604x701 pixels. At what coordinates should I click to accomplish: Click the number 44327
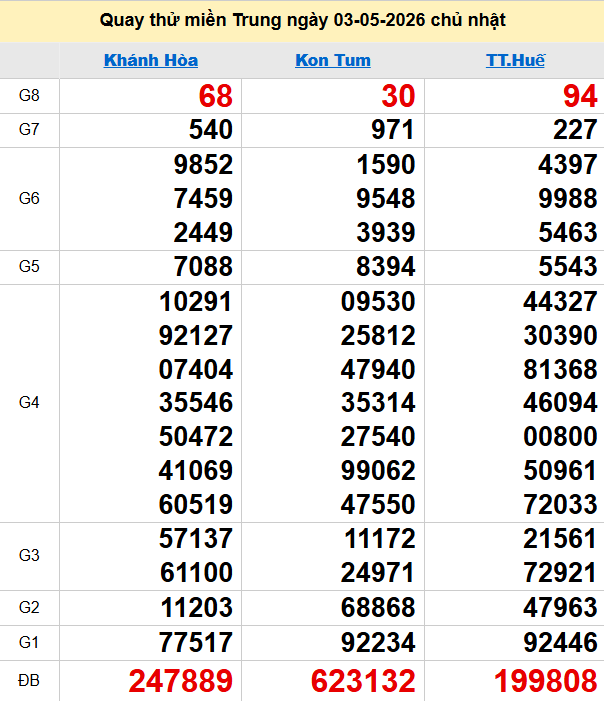[x=561, y=302]
